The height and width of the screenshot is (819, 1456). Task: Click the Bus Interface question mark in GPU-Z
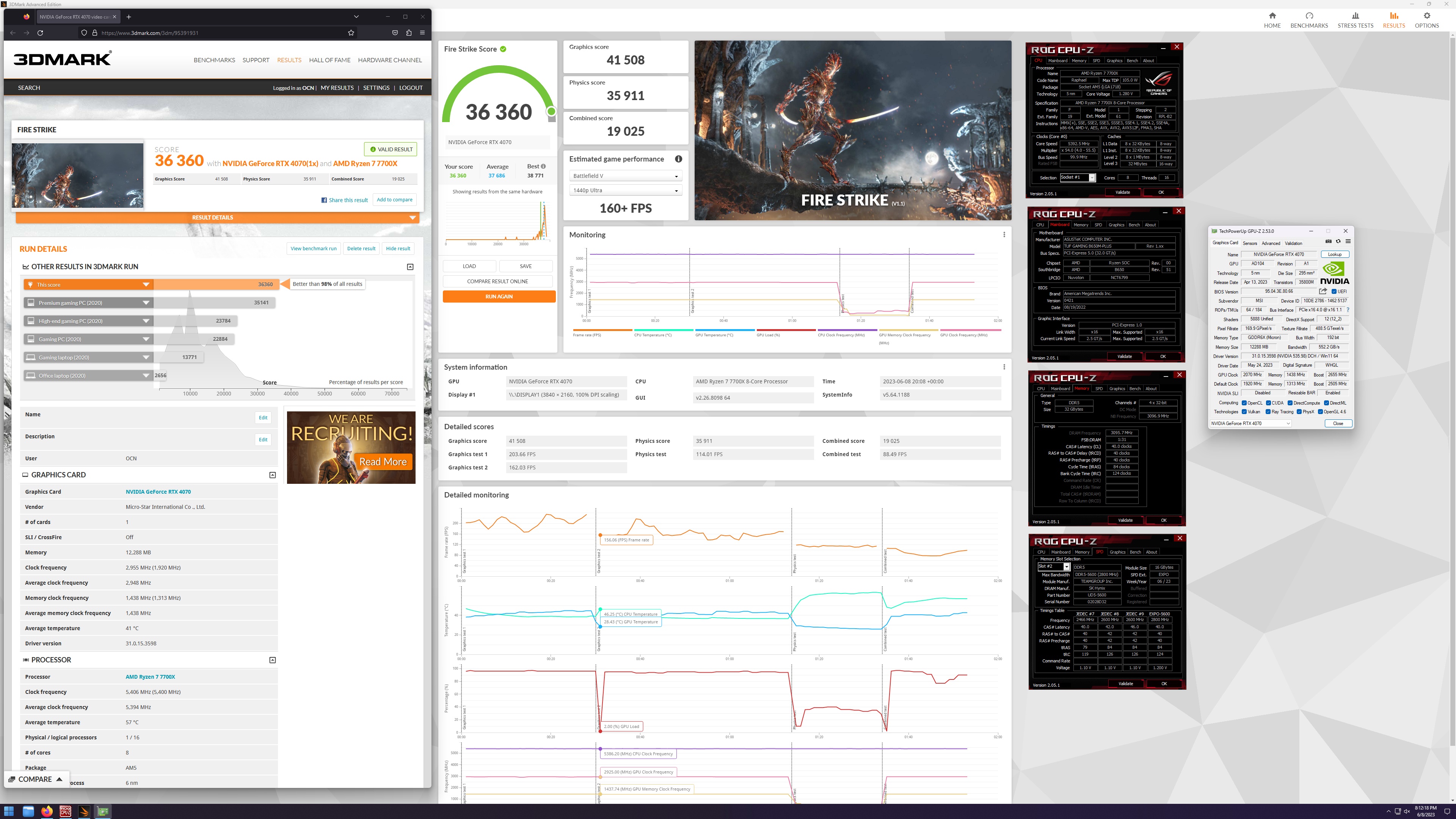pyautogui.click(x=1348, y=310)
